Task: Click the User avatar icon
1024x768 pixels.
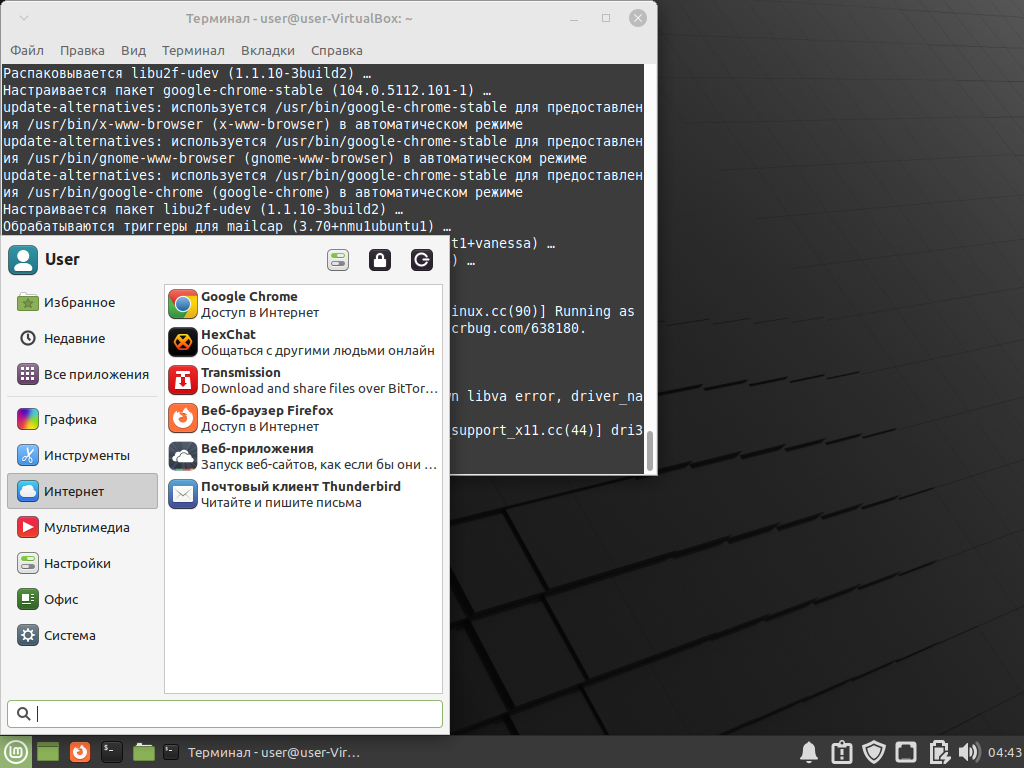Action: click(23, 260)
